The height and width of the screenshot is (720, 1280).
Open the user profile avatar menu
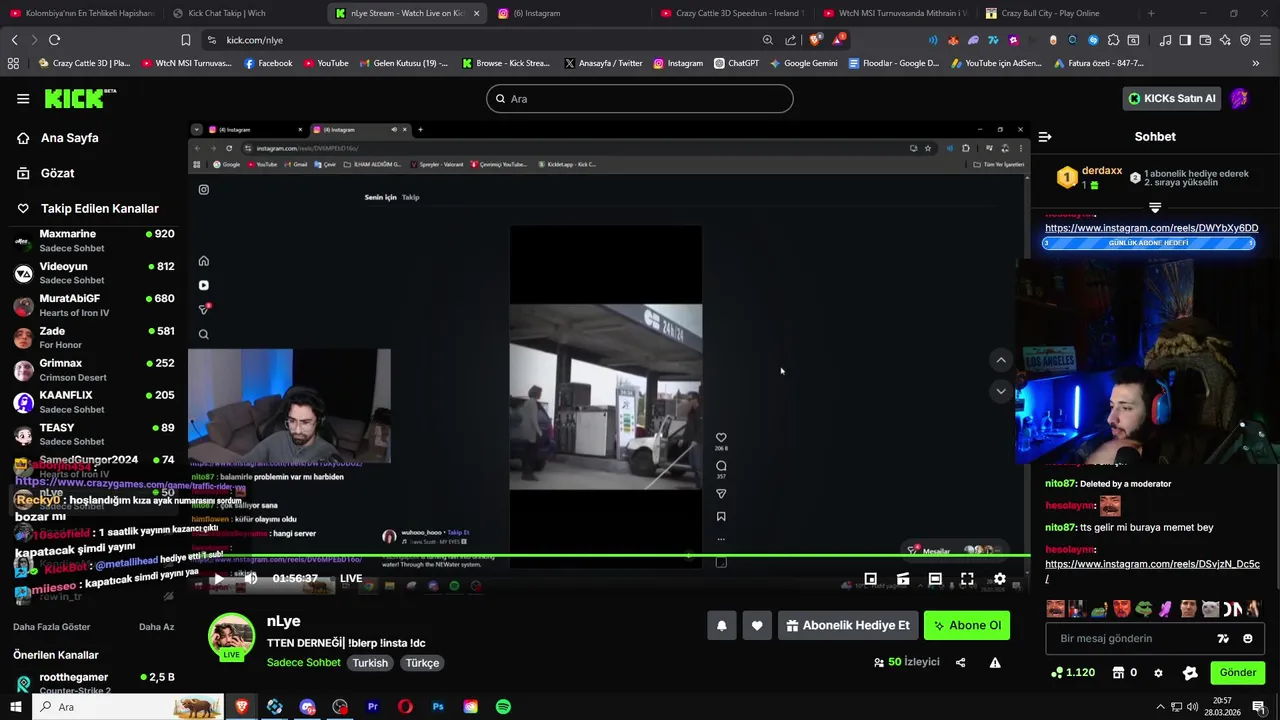tap(1240, 98)
